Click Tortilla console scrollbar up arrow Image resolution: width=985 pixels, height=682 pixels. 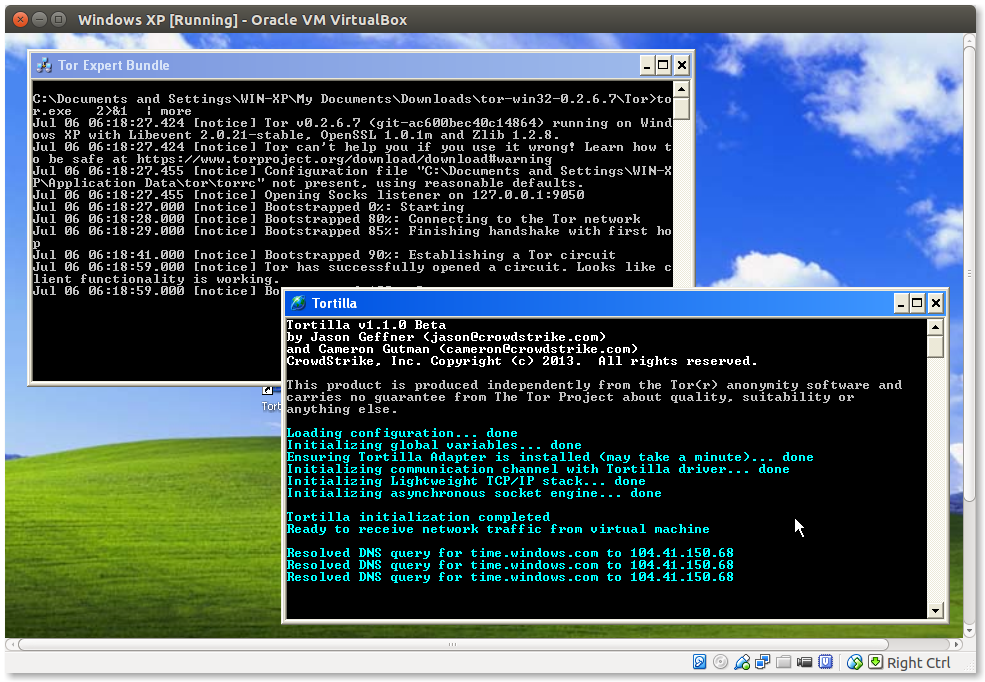pyautogui.click(x=935, y=327)
